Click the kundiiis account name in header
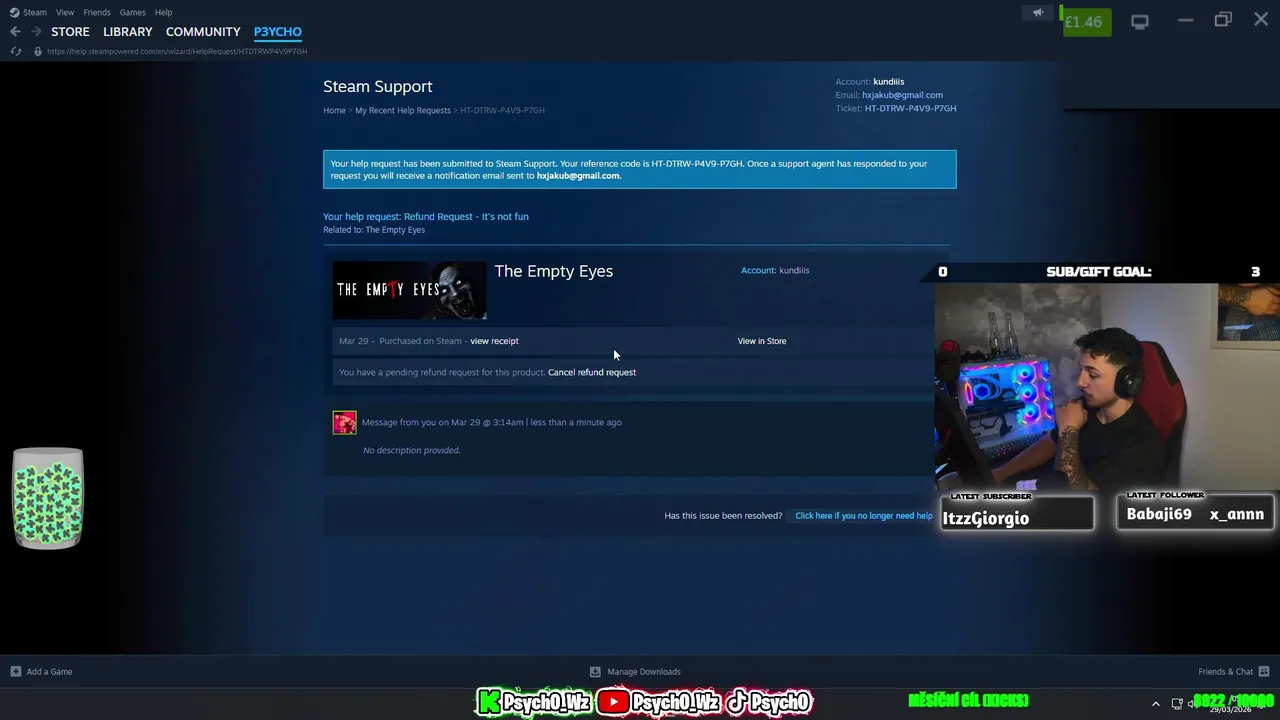 click(888, 82)
